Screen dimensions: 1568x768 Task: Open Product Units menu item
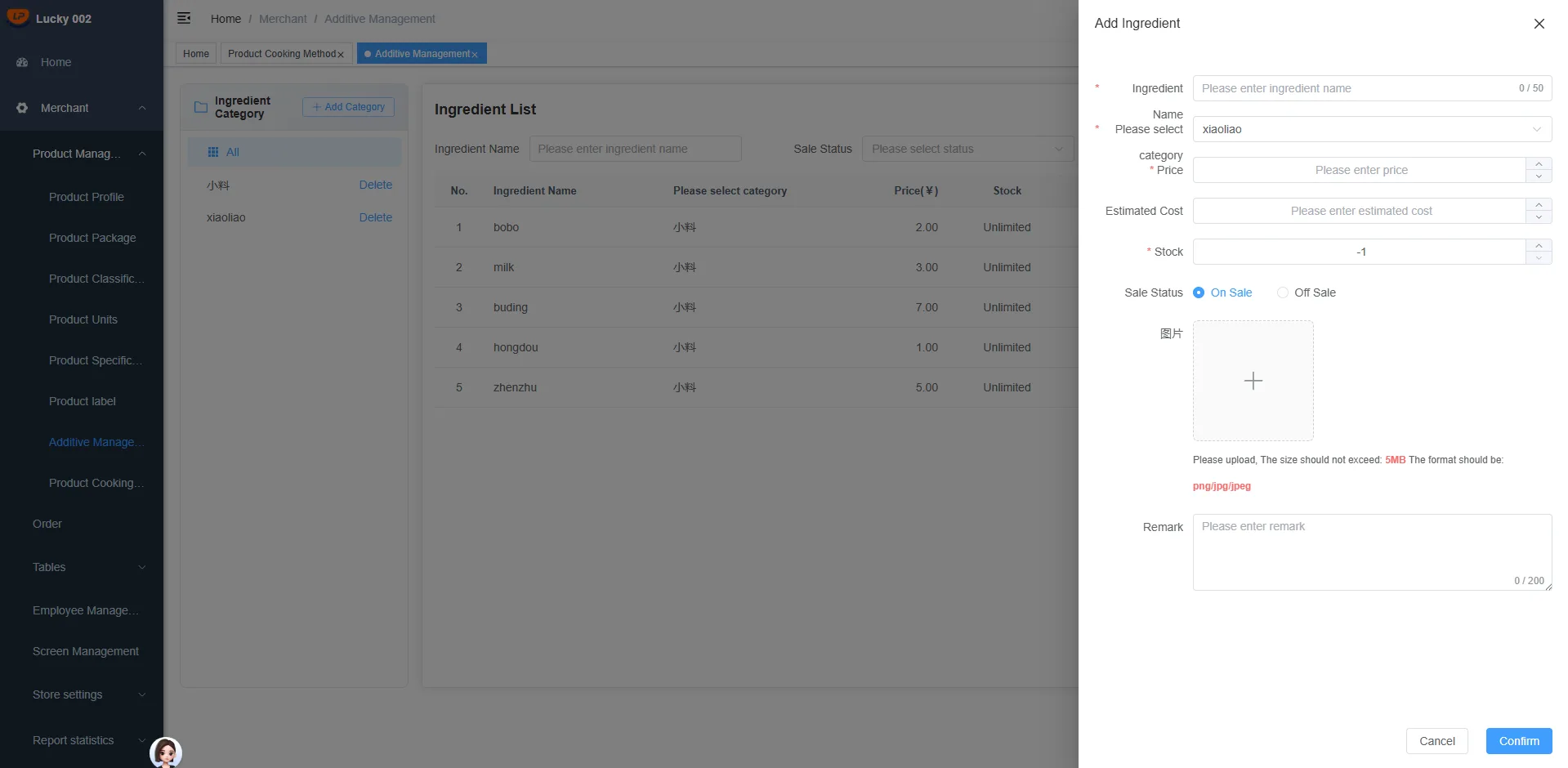(83, 319)
